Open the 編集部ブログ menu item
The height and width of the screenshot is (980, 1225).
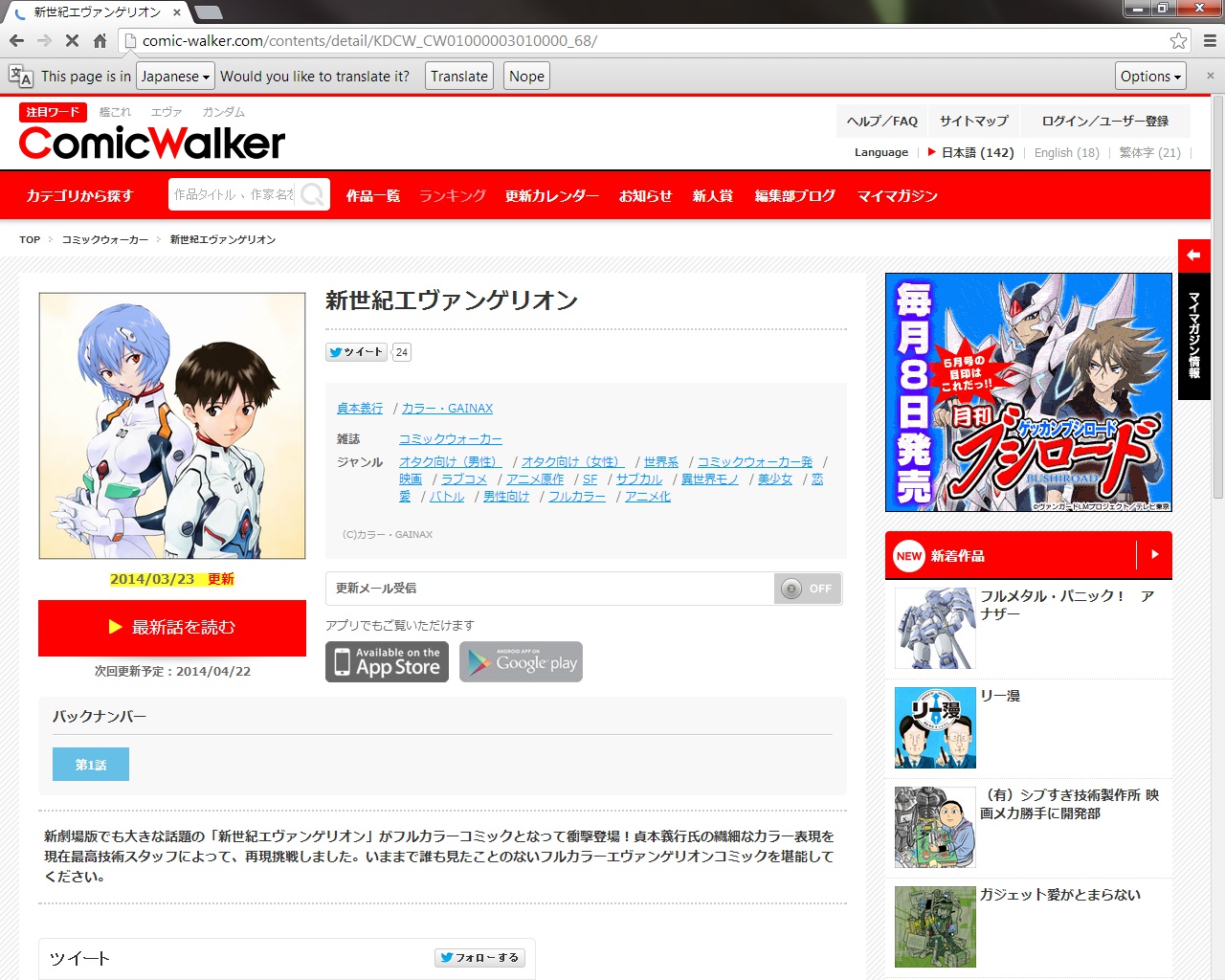coord(794,195)
